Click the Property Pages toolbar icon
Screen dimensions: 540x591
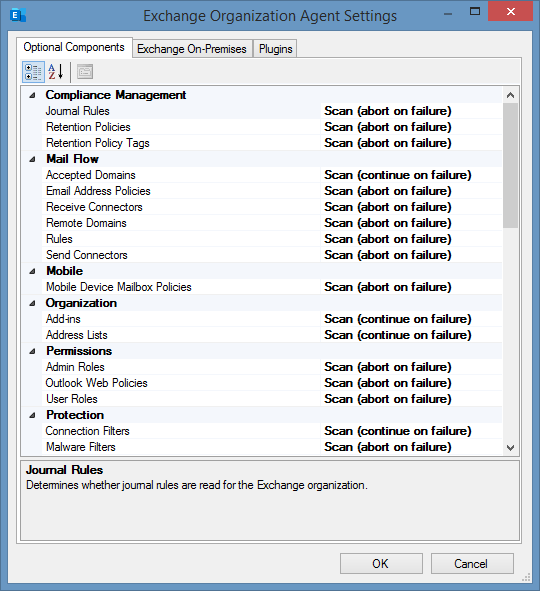[85, 72]
